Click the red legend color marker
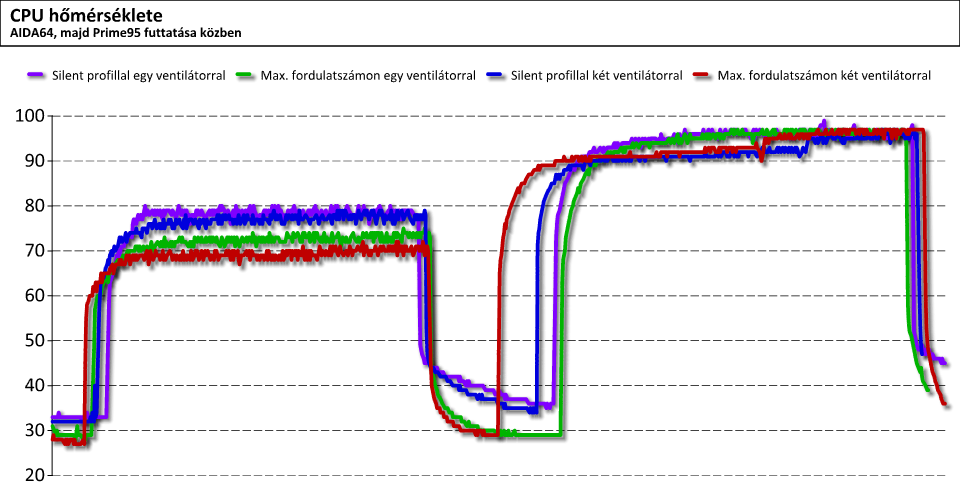Image resolution: width=960 pixels, height=500 pixels. point(702,75)
